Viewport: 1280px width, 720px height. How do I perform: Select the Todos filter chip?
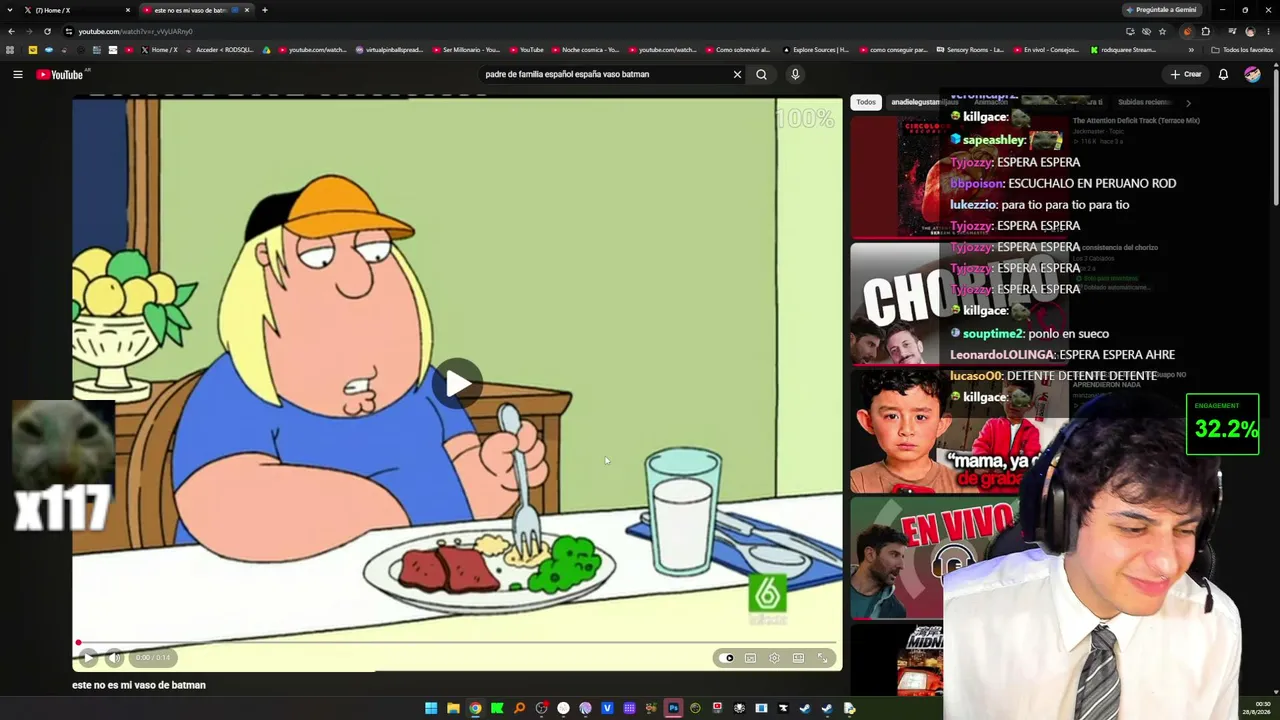[x=866, y=102]
